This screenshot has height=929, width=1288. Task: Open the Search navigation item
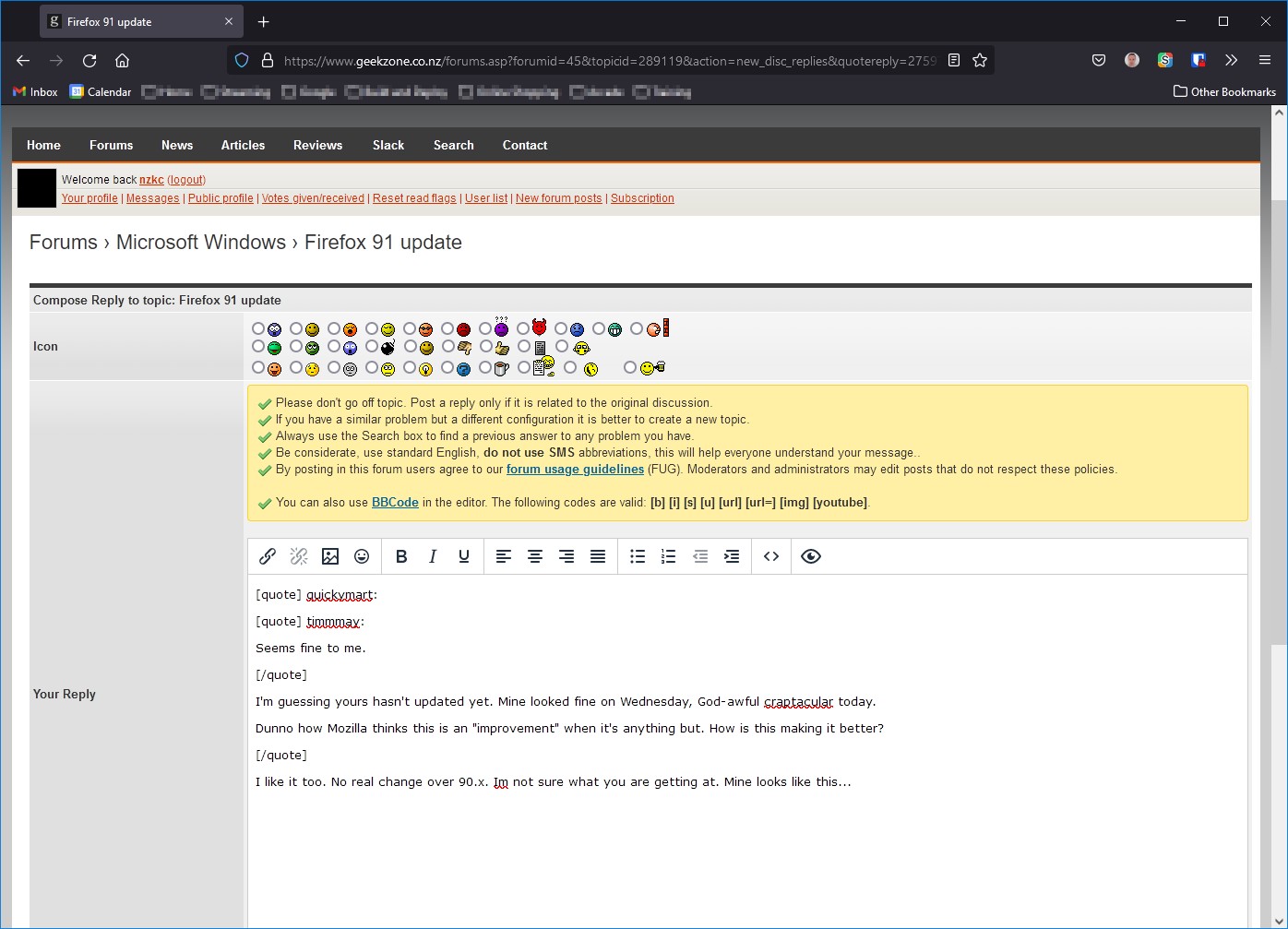click(x=454, y=145)
